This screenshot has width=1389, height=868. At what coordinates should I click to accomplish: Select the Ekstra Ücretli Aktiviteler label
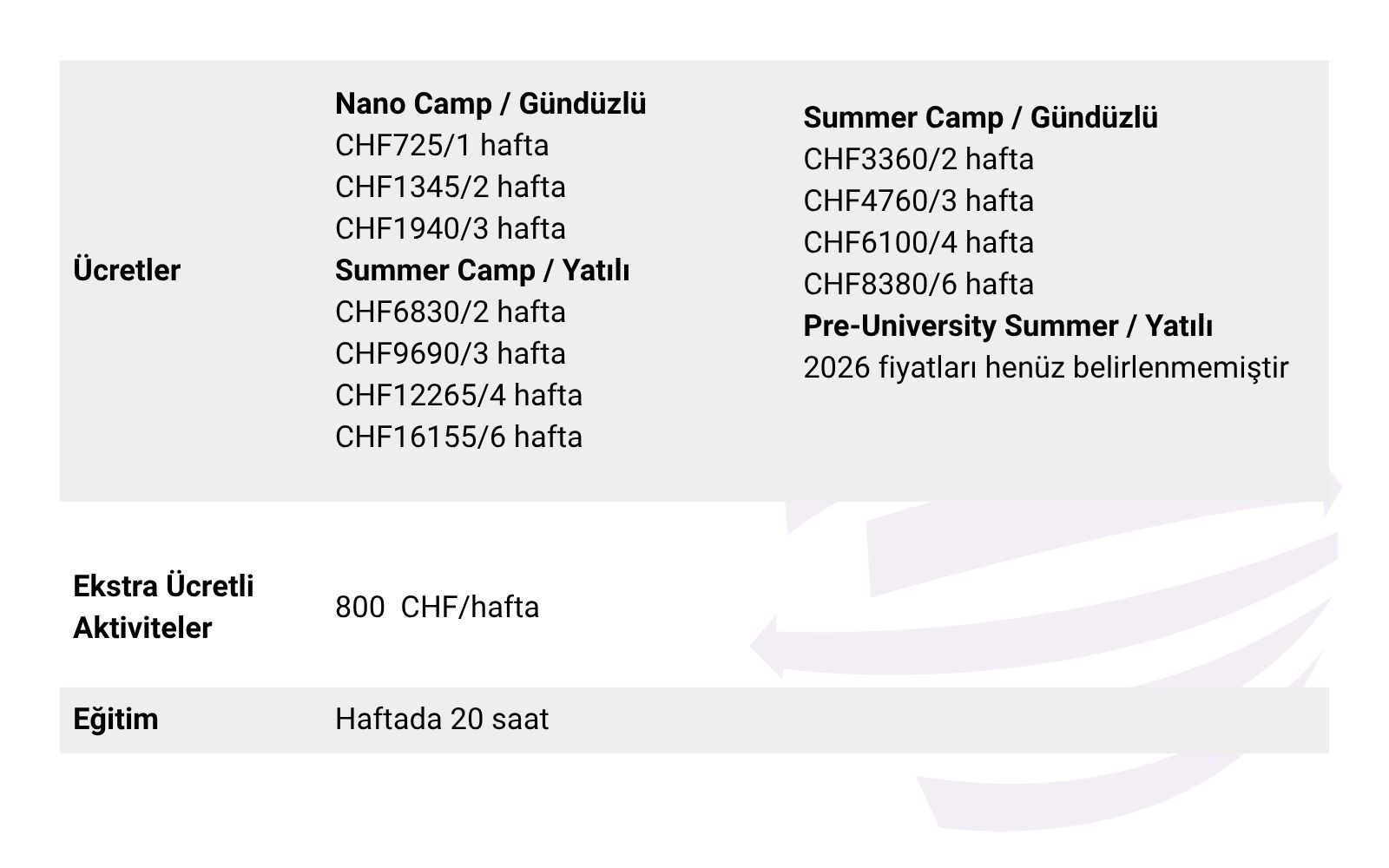click(163, 607)
